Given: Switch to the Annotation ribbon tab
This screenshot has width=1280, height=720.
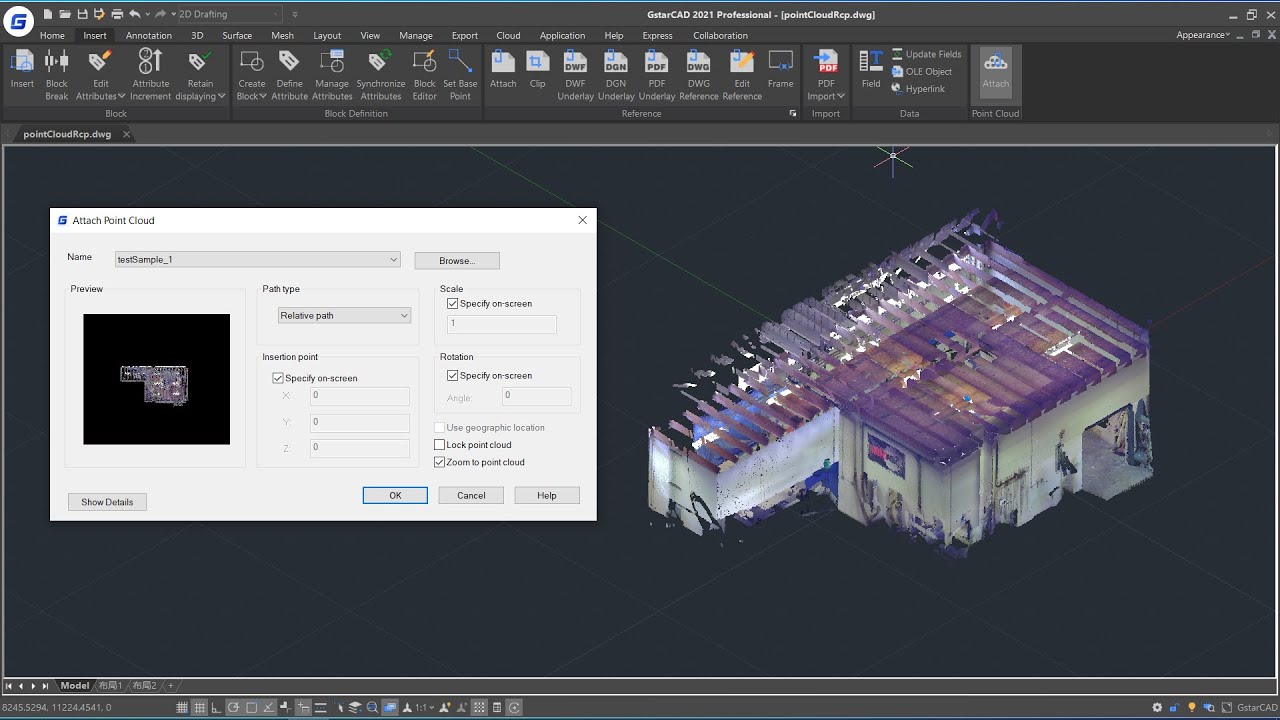Looking at the screenshot, I should pyautogui.click(x=149, y=35).
